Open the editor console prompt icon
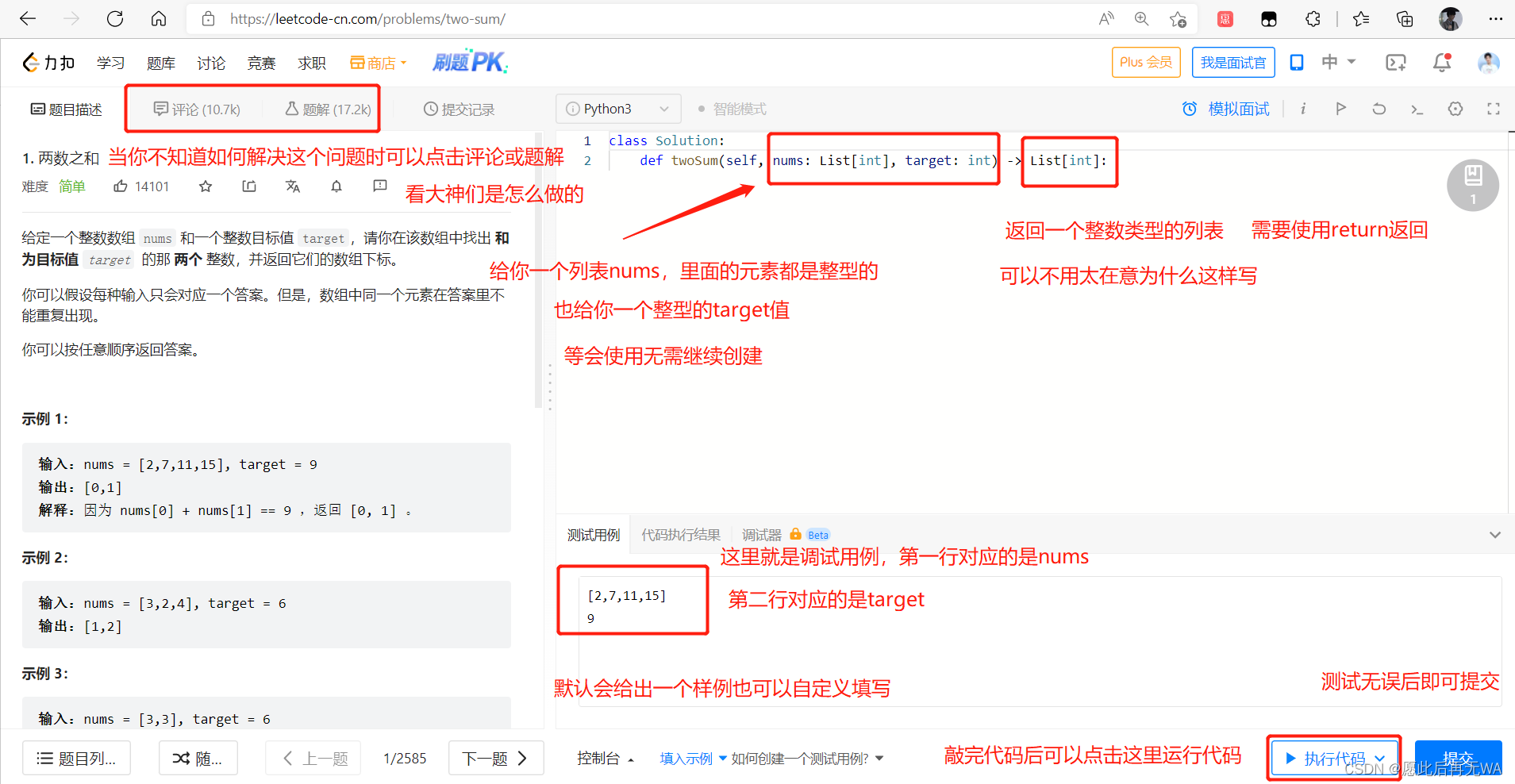Screen dimensions: 1515x784 coord(1417,110)
